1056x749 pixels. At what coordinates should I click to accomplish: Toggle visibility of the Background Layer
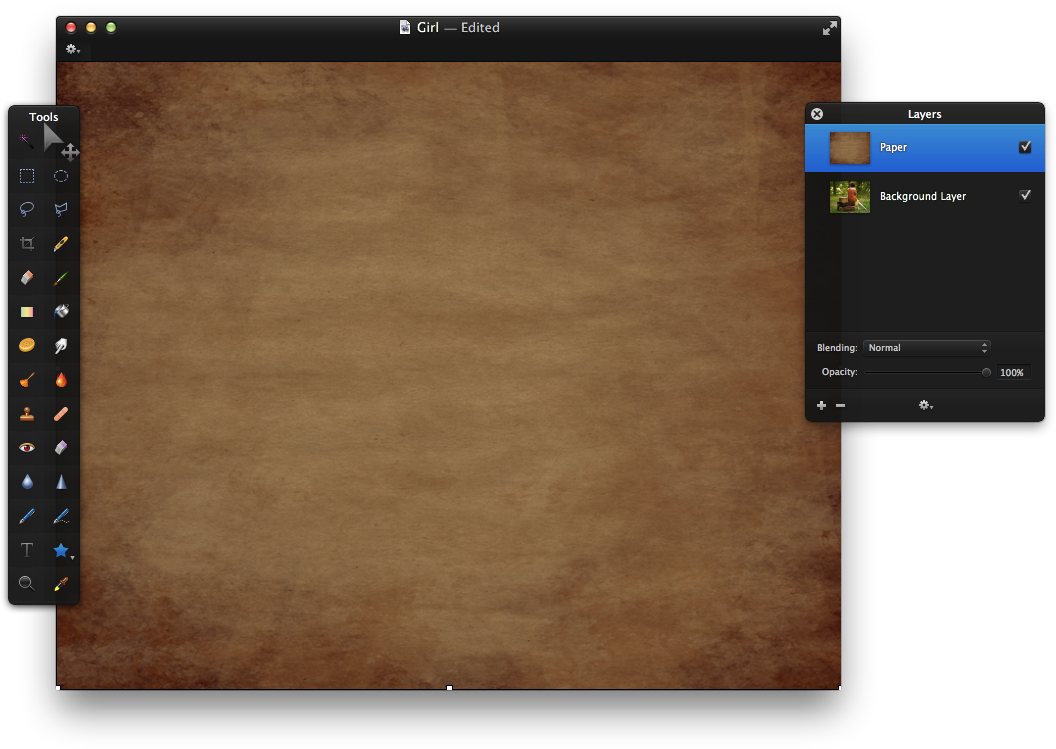pyautogui.click(x=1025, y=195)
